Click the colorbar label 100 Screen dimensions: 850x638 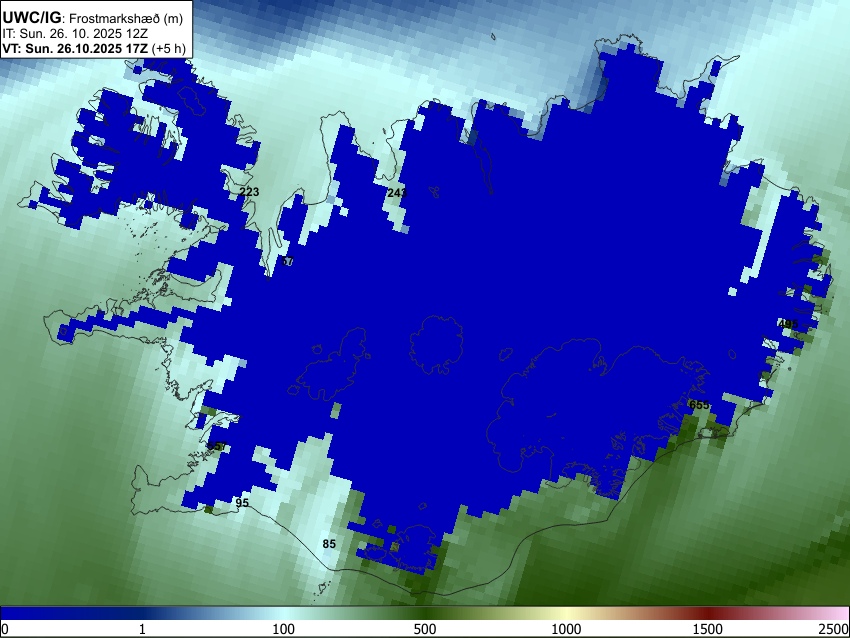pos(283,629)
